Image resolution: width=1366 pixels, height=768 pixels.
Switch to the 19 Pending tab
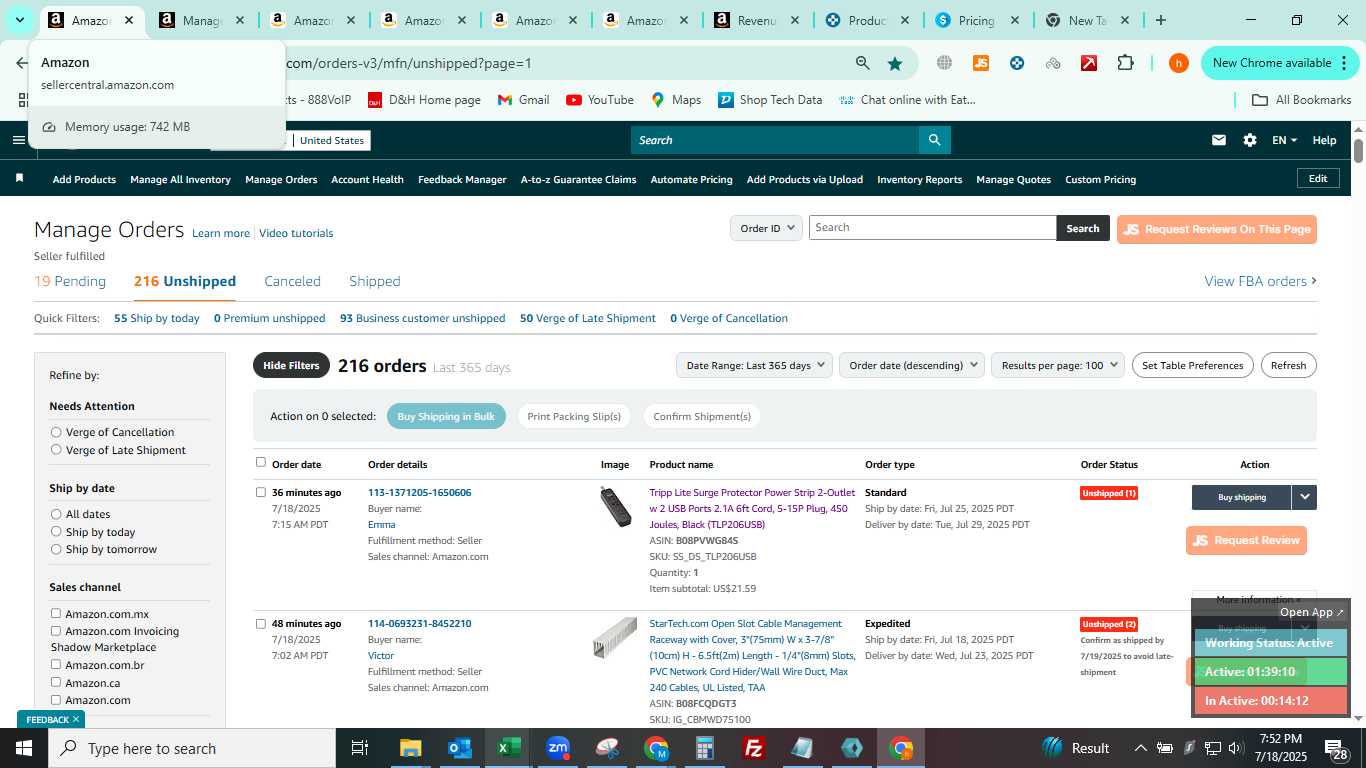70,281
